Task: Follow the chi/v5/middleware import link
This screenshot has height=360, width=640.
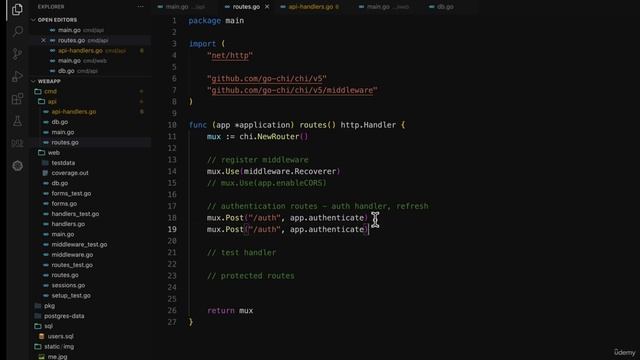Action: point(292,90)
